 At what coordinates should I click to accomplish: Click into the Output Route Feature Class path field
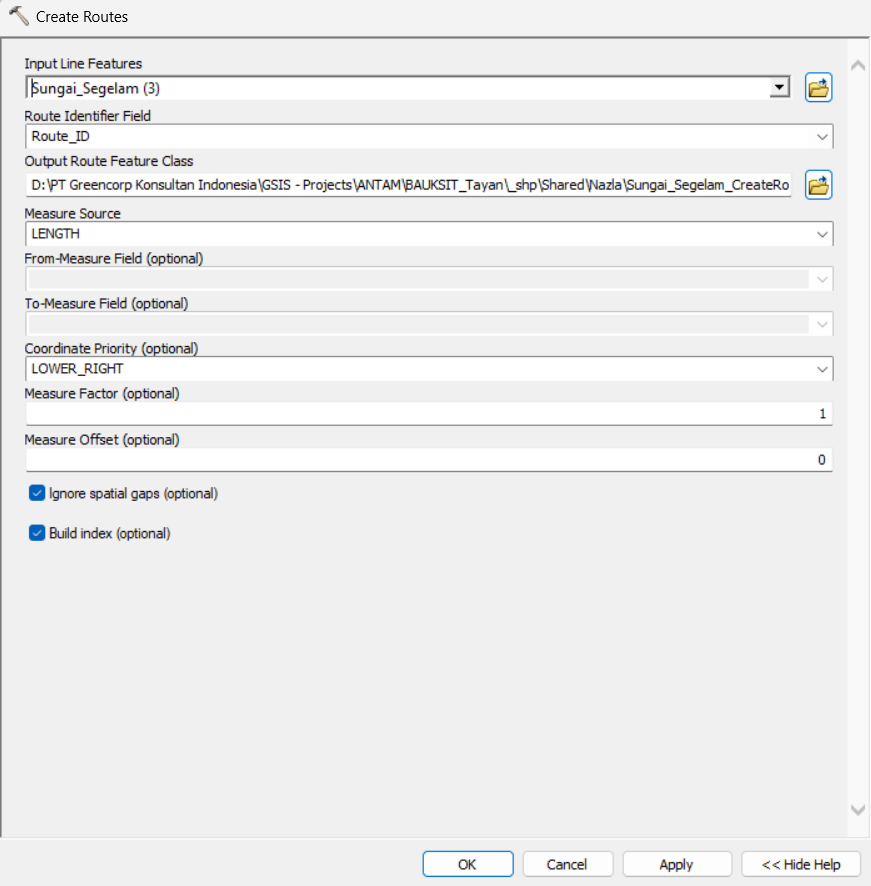tap(409, 185)
